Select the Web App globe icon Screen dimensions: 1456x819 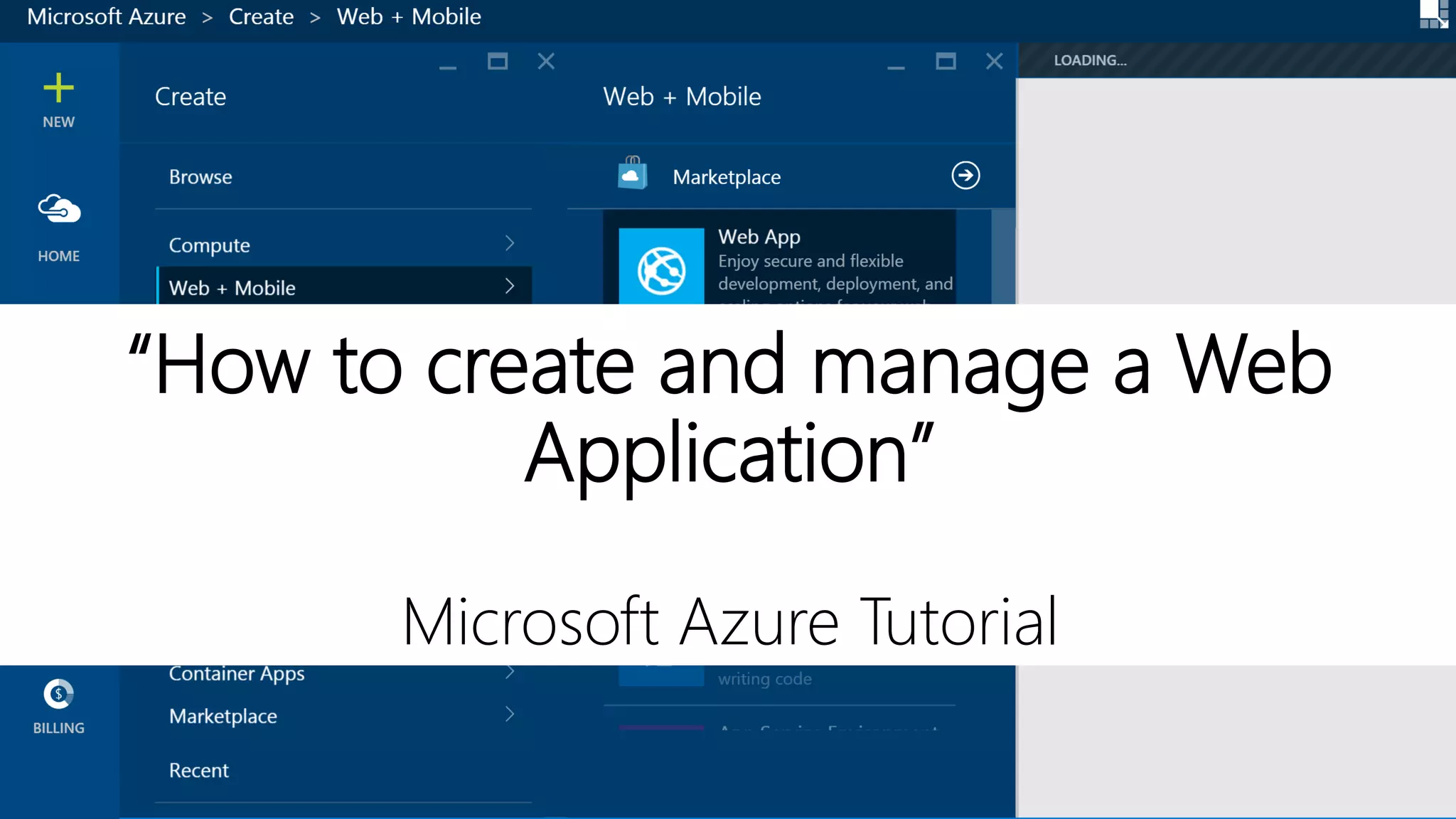tap(661, 267)
